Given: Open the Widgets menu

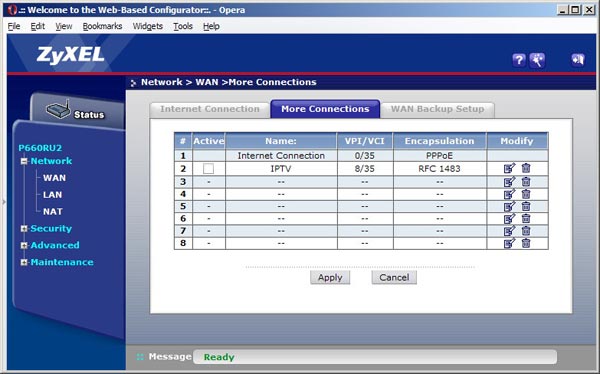Looking at the screenshot, I should click(148, 26).
